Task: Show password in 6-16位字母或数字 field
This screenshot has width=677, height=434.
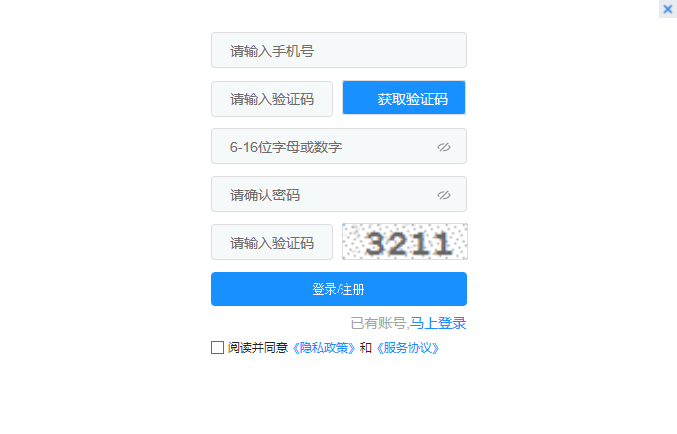Action: [x=443, y=147]
